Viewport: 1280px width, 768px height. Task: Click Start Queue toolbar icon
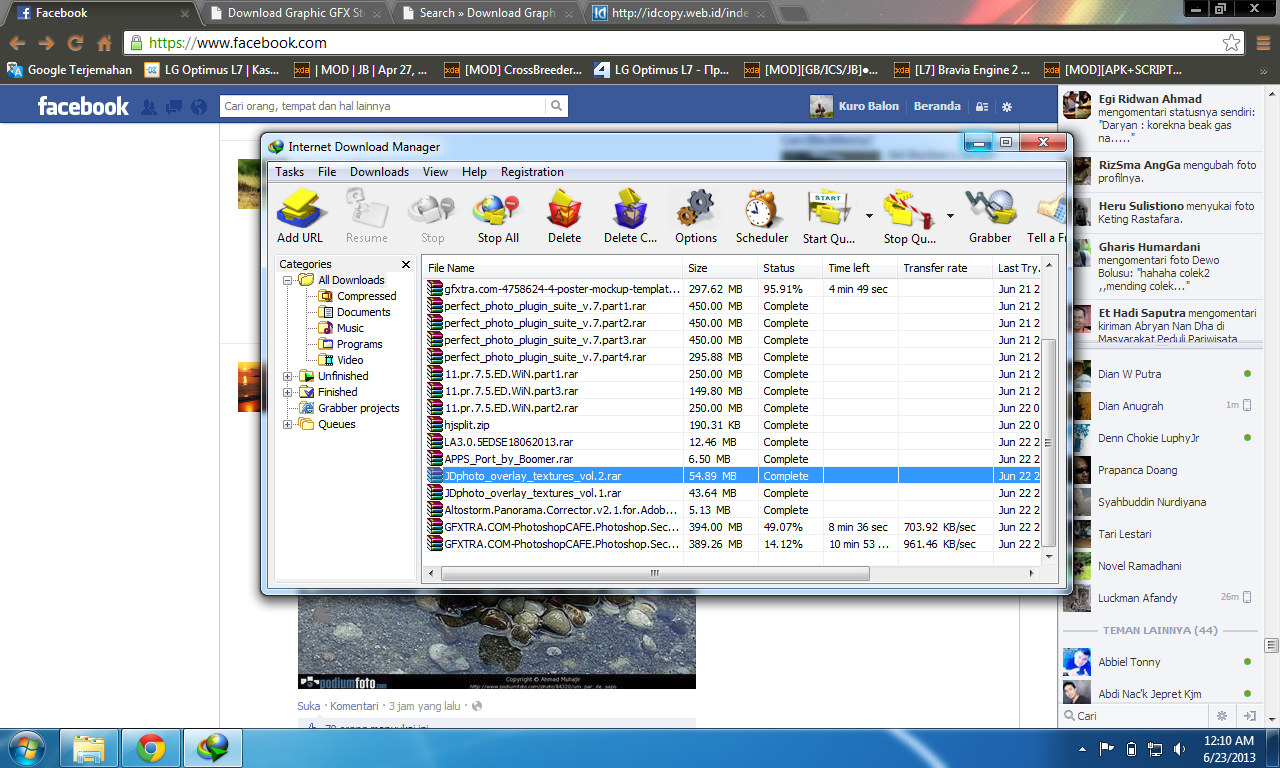tap(828, 217)
